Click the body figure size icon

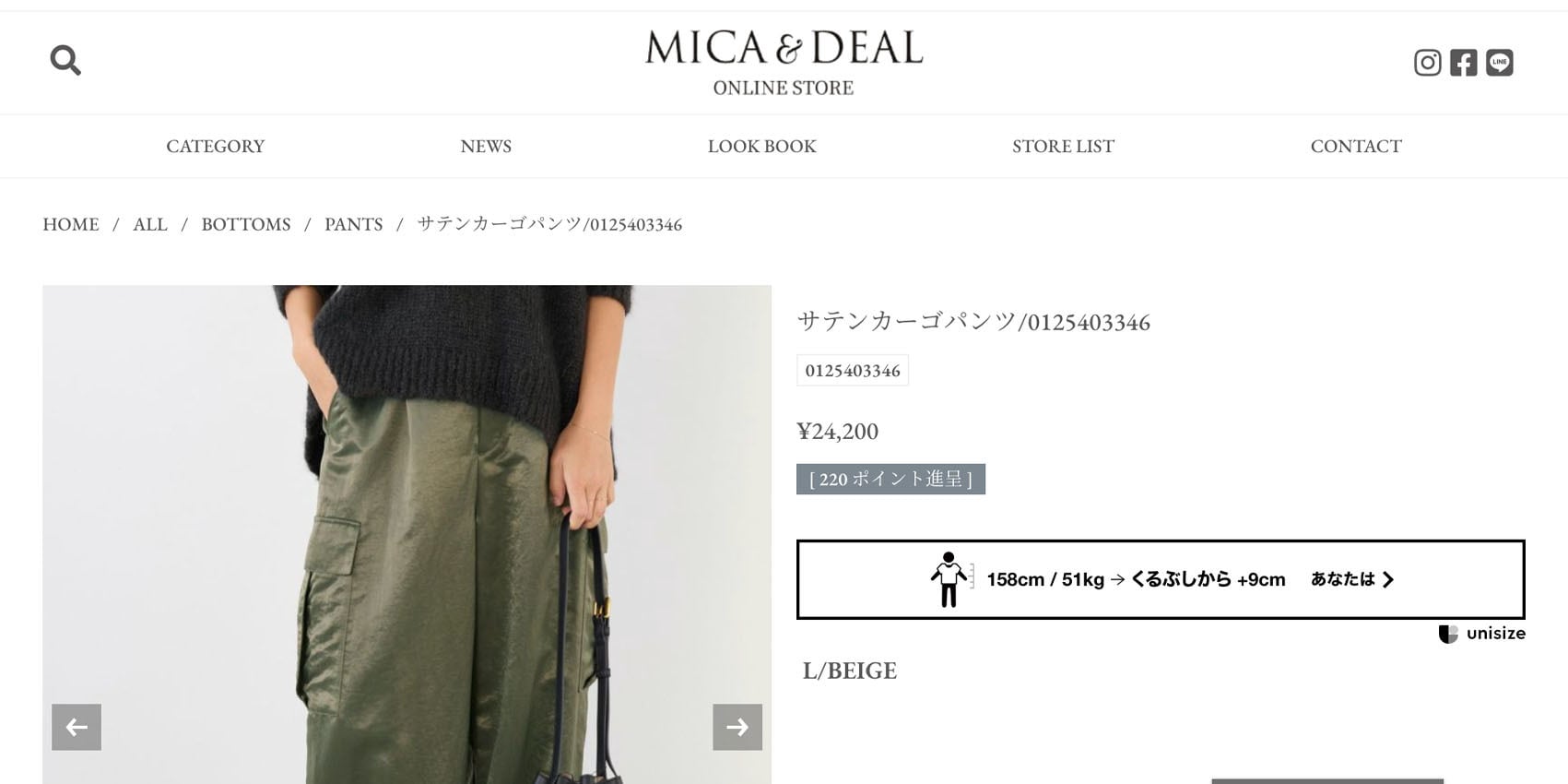coord(949,579)
